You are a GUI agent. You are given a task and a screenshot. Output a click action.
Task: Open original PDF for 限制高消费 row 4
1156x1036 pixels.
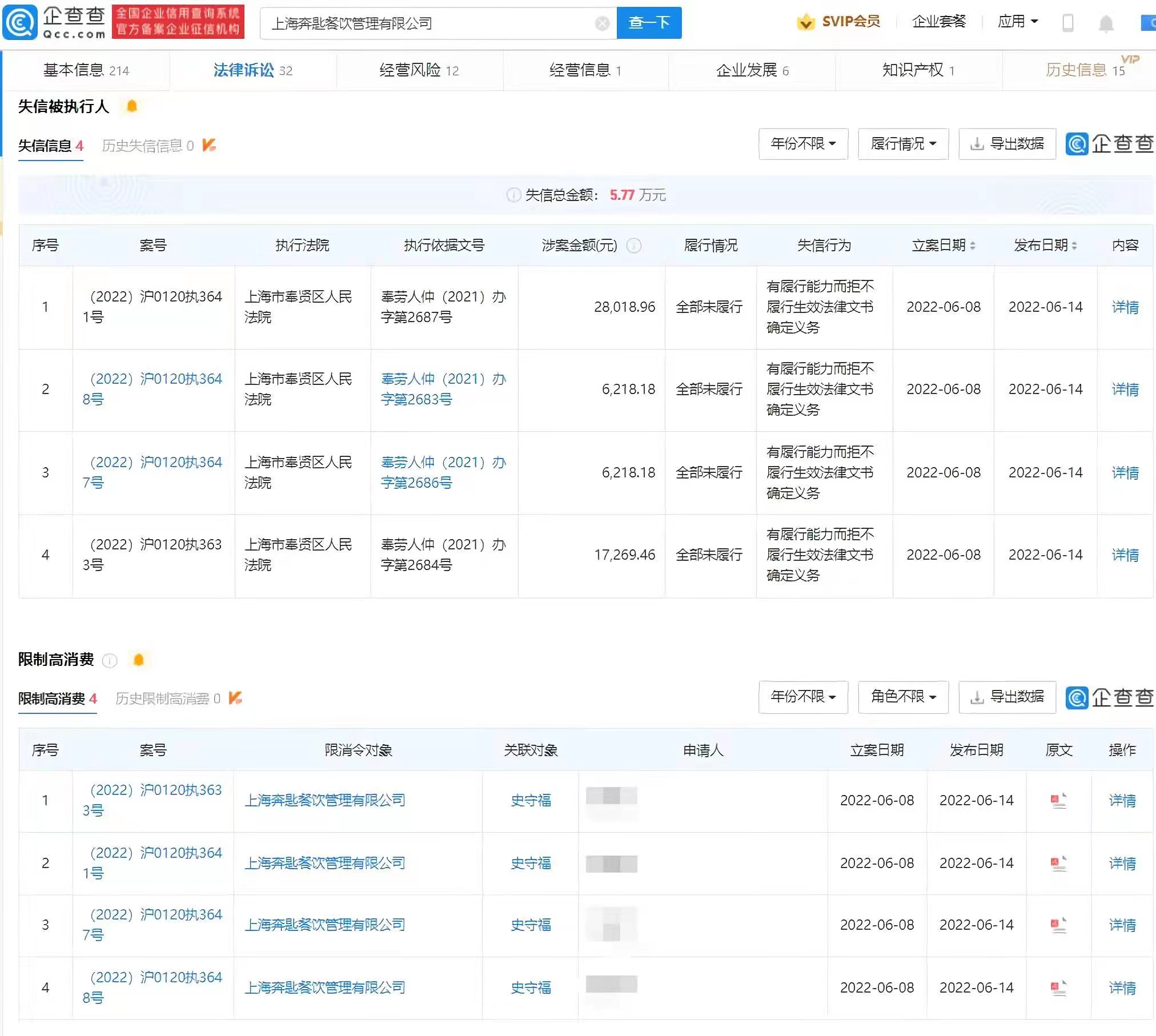pos(1058,988)
